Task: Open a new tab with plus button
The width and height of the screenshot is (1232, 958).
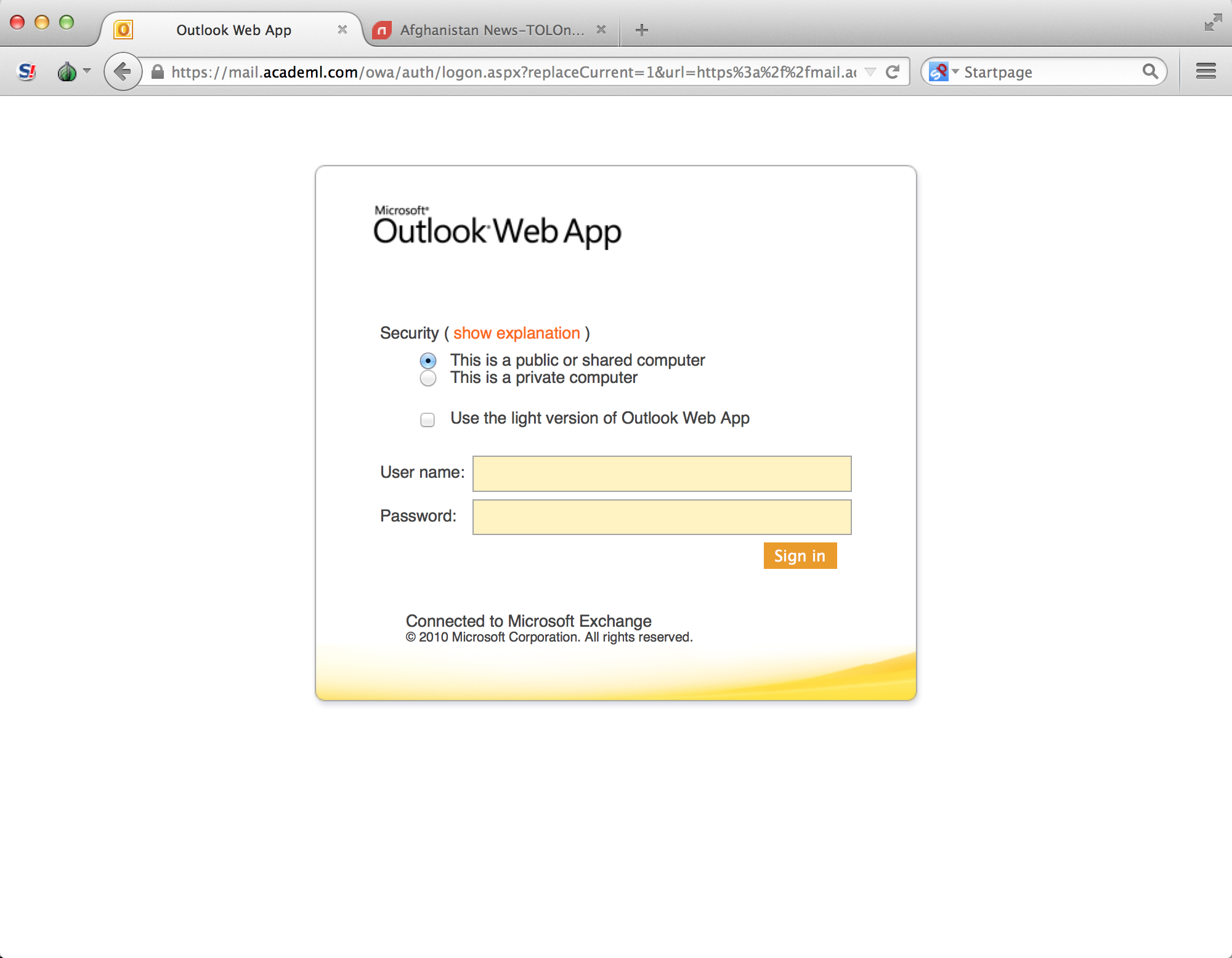Action: (641, 30)
